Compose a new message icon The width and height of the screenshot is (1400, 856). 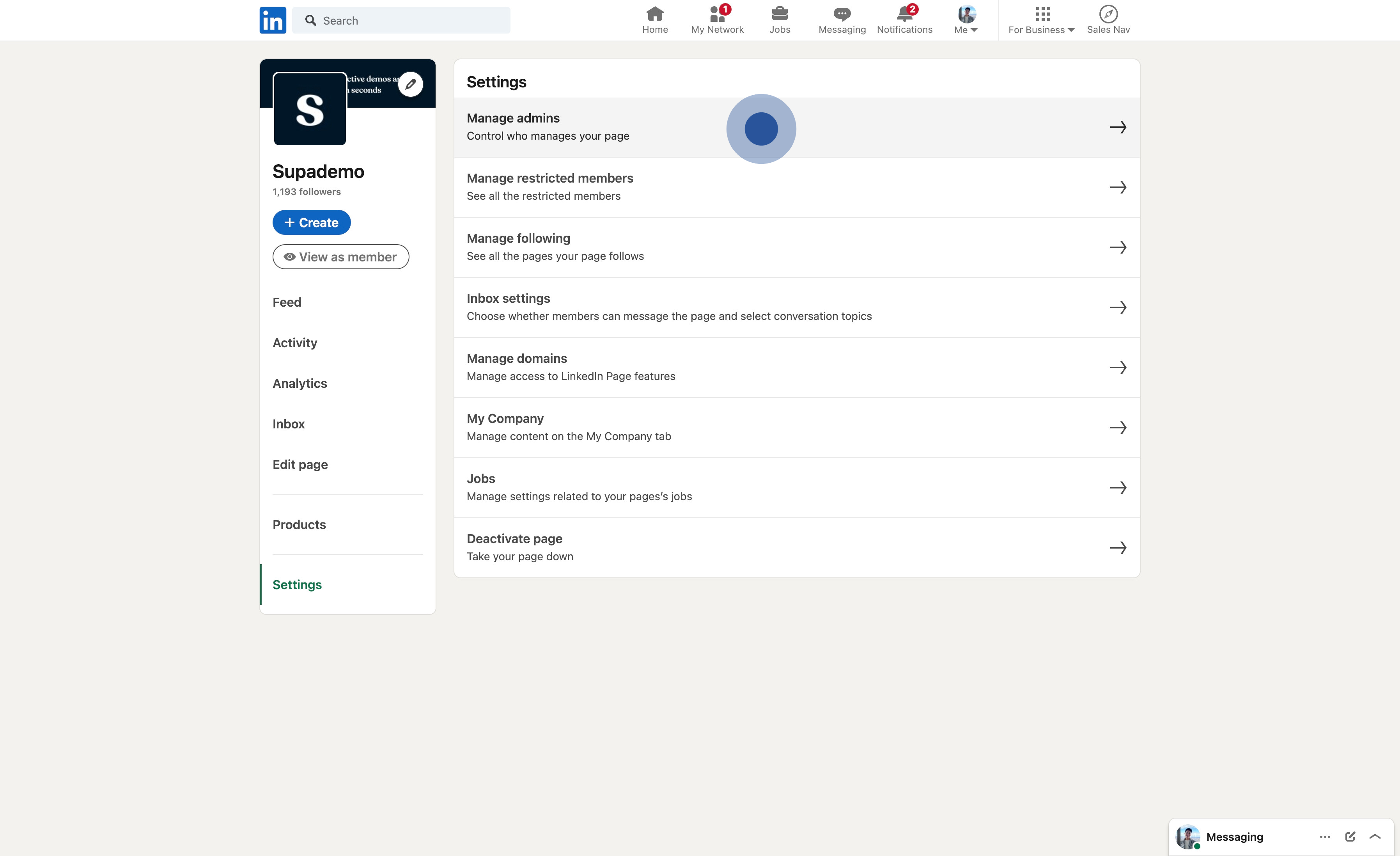tap(1350, 836)
